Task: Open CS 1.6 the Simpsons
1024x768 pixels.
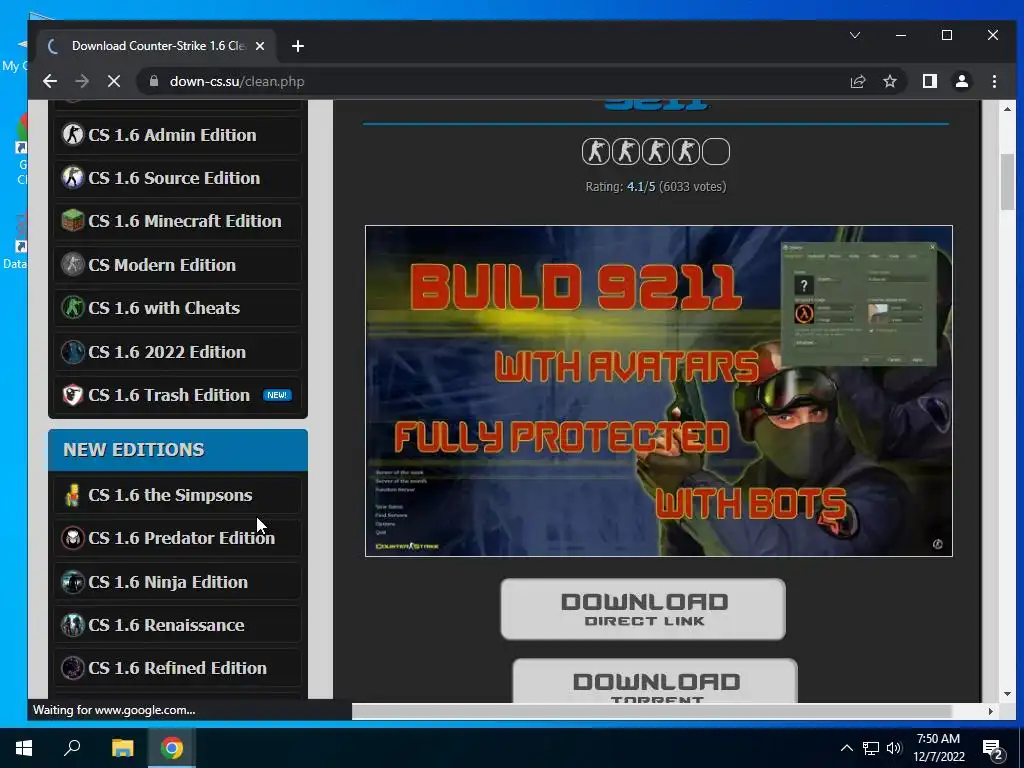Action: coord(177,495)
